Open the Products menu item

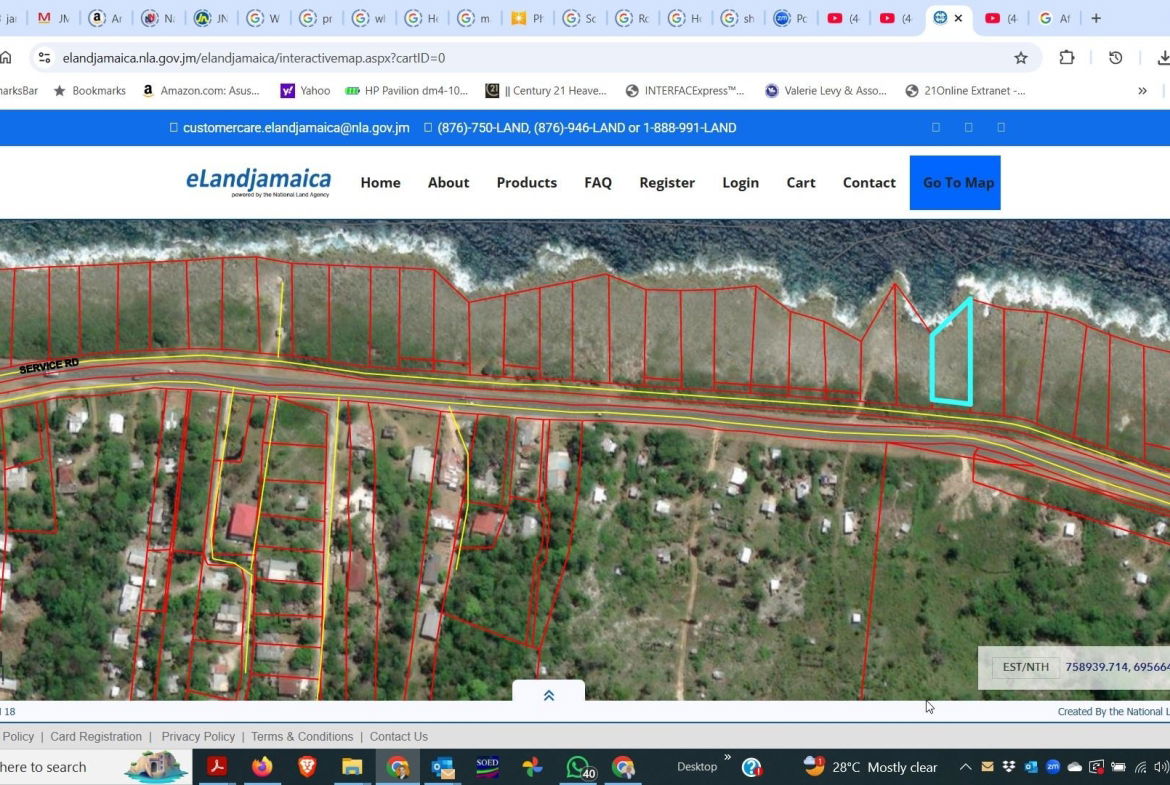pos(526,182)
